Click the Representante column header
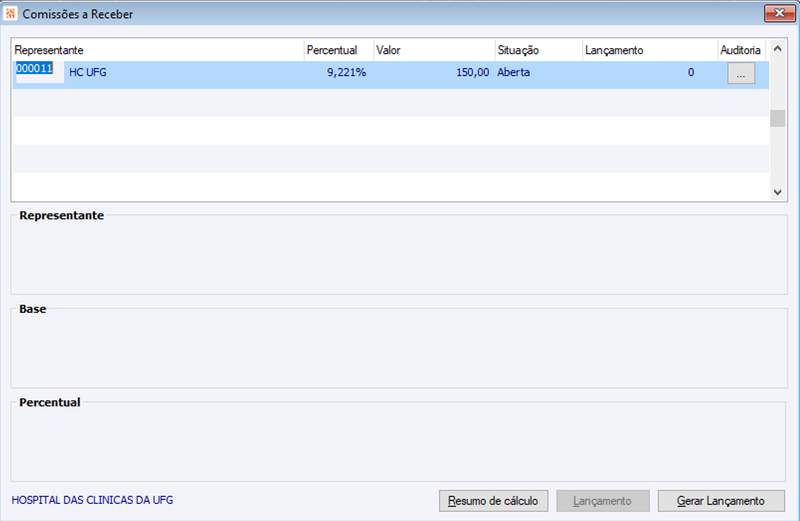 [x=158, y=50]
